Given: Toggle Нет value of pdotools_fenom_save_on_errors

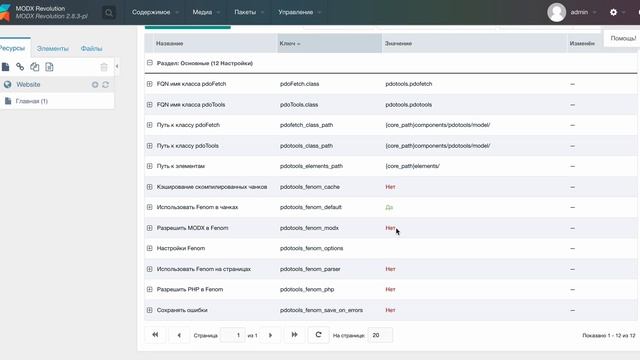Looking at the screenshot, I should coord(390,310).
